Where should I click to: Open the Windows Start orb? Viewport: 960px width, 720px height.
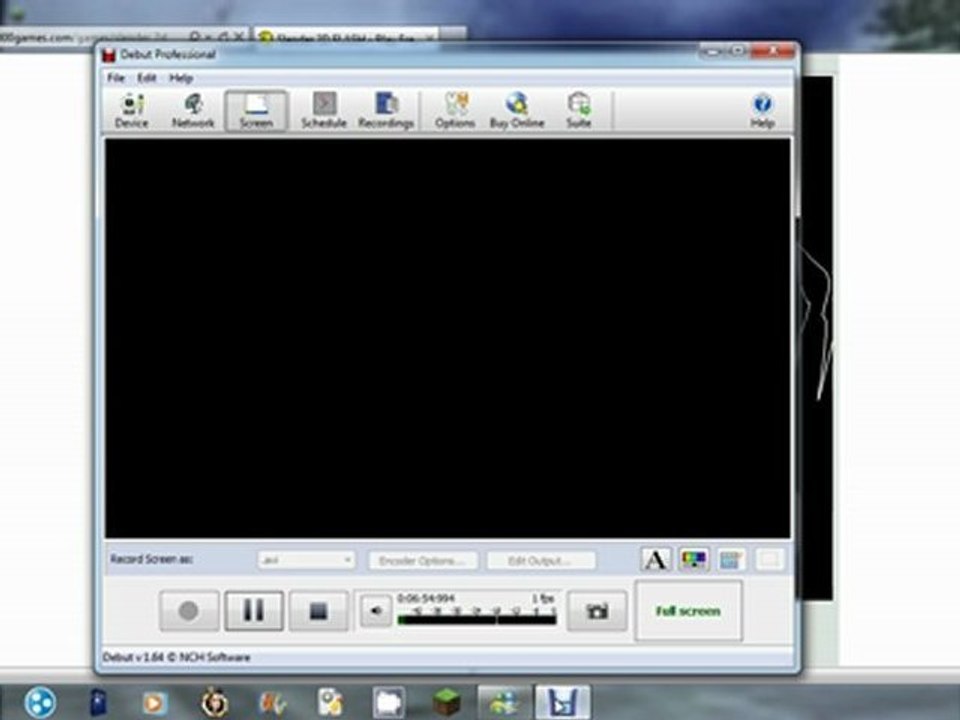click(40, 702)
